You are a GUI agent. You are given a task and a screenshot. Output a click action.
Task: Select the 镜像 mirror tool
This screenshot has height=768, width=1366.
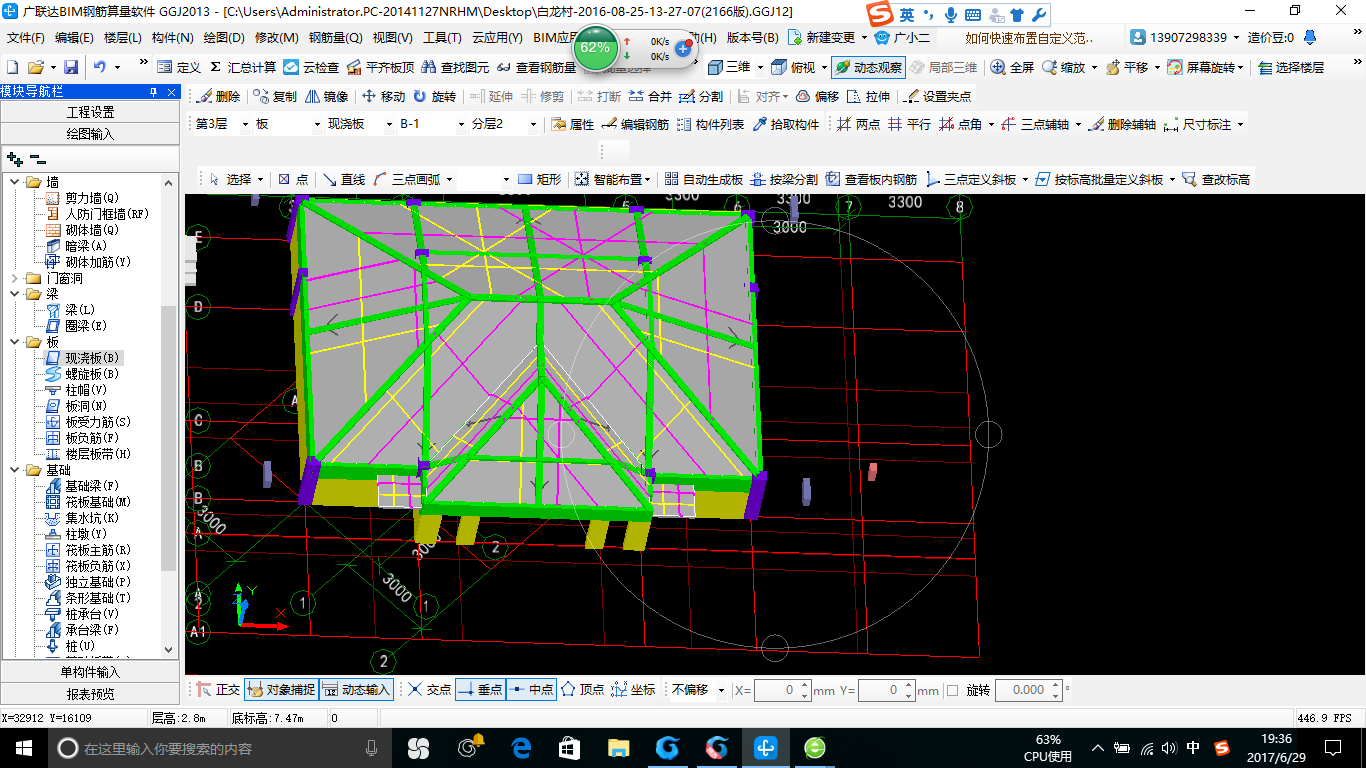click(326, 97)
